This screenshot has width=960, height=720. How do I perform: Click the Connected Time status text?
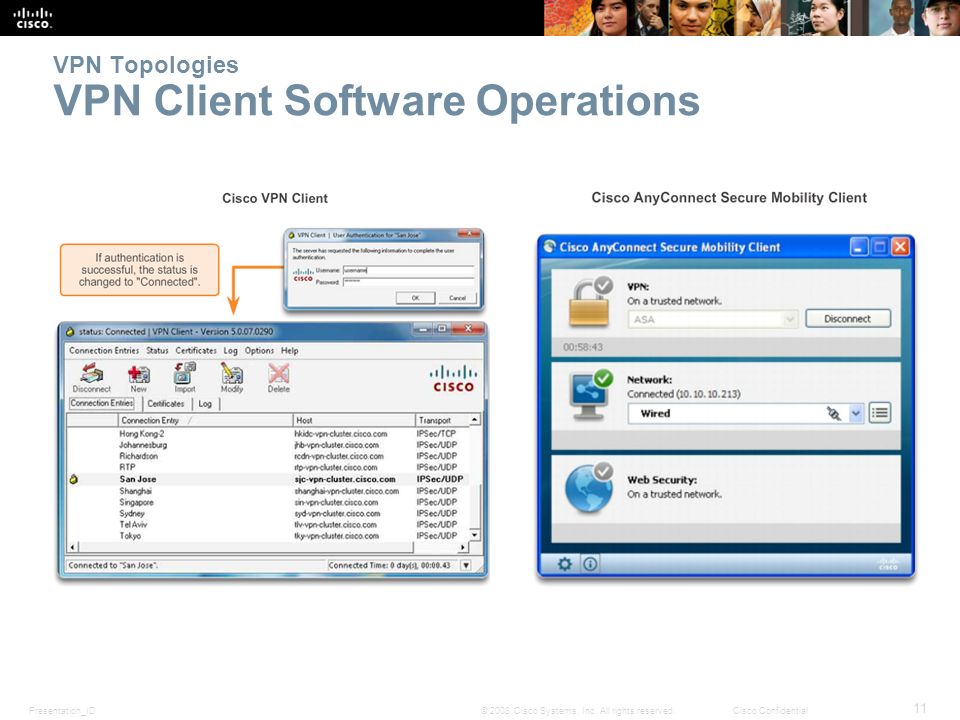pos(389,566)
